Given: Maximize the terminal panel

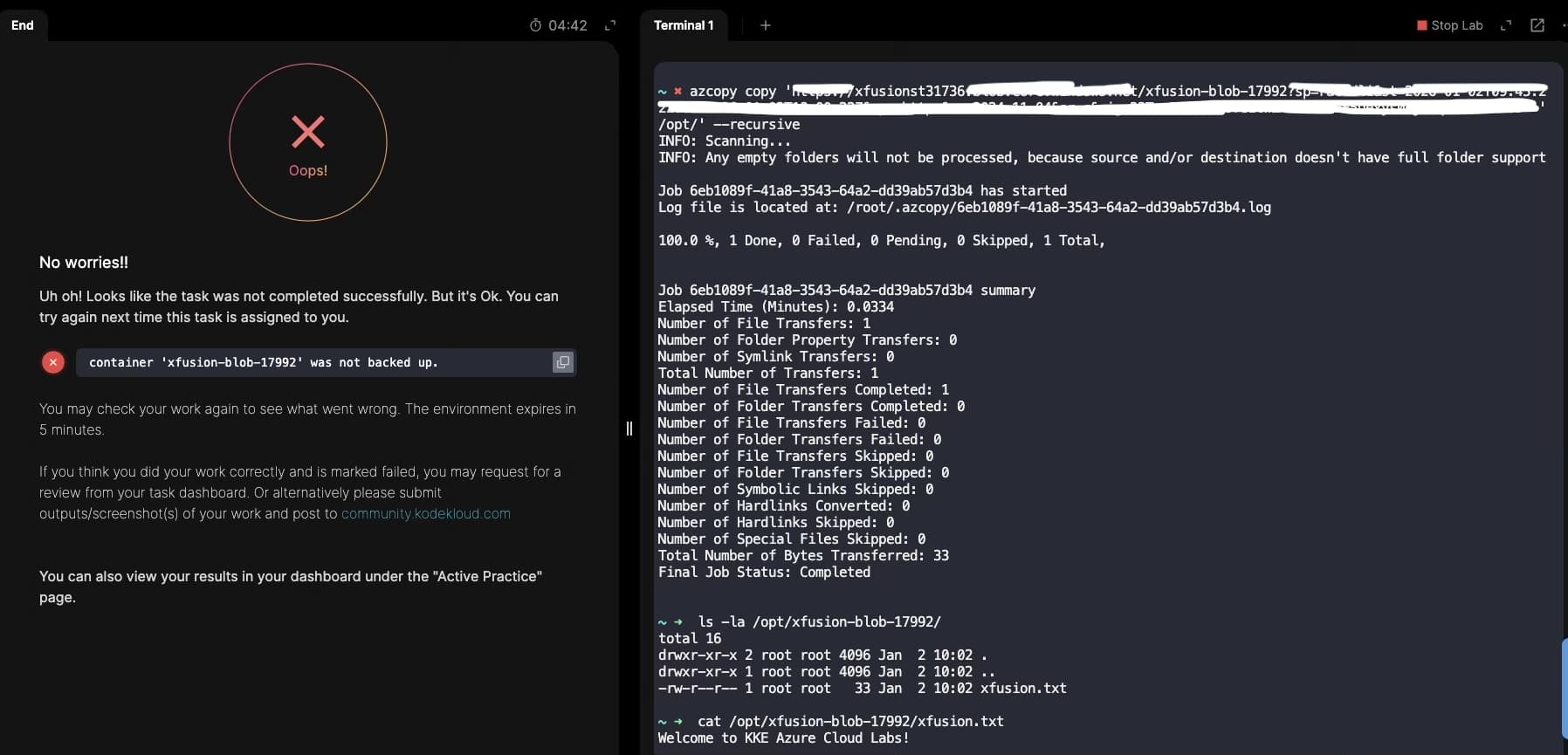Looking at the screenshot, I should coord(1505,25).
